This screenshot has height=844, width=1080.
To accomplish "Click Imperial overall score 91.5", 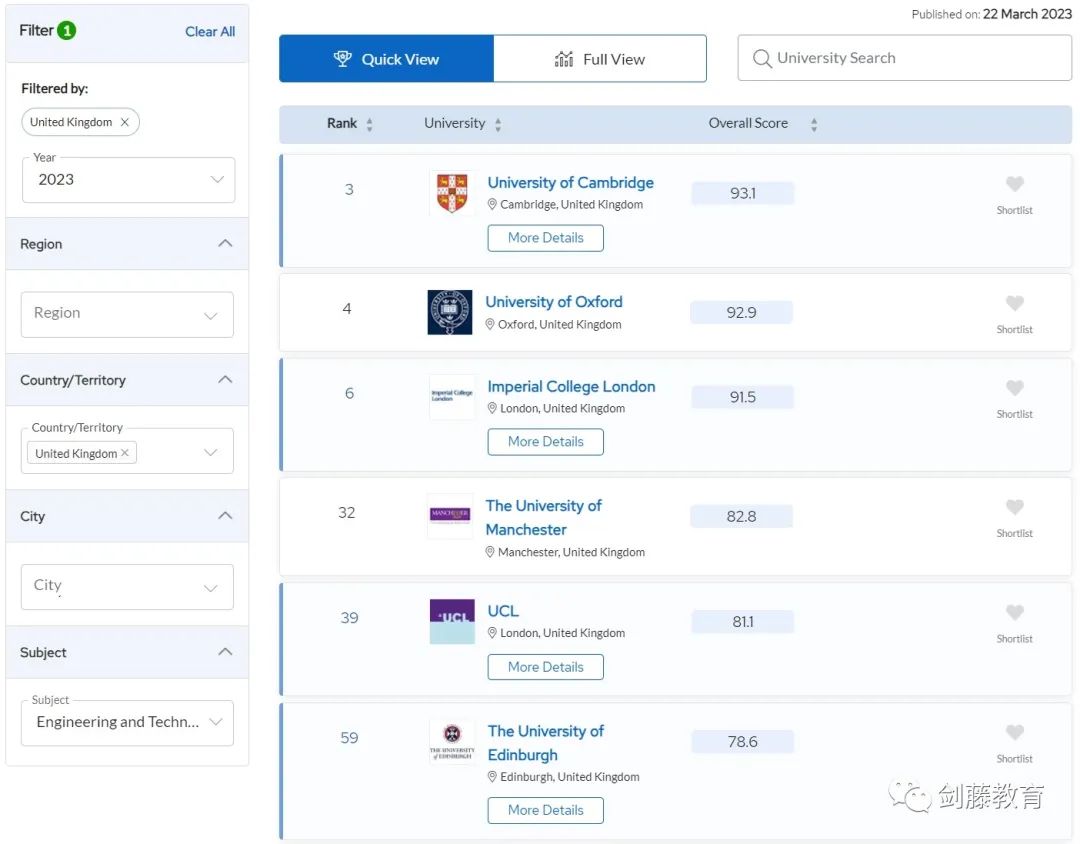I will (742, 397).
